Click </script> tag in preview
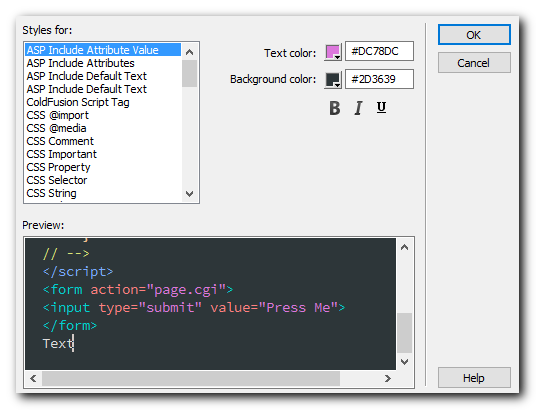 (x=78, y=272)
